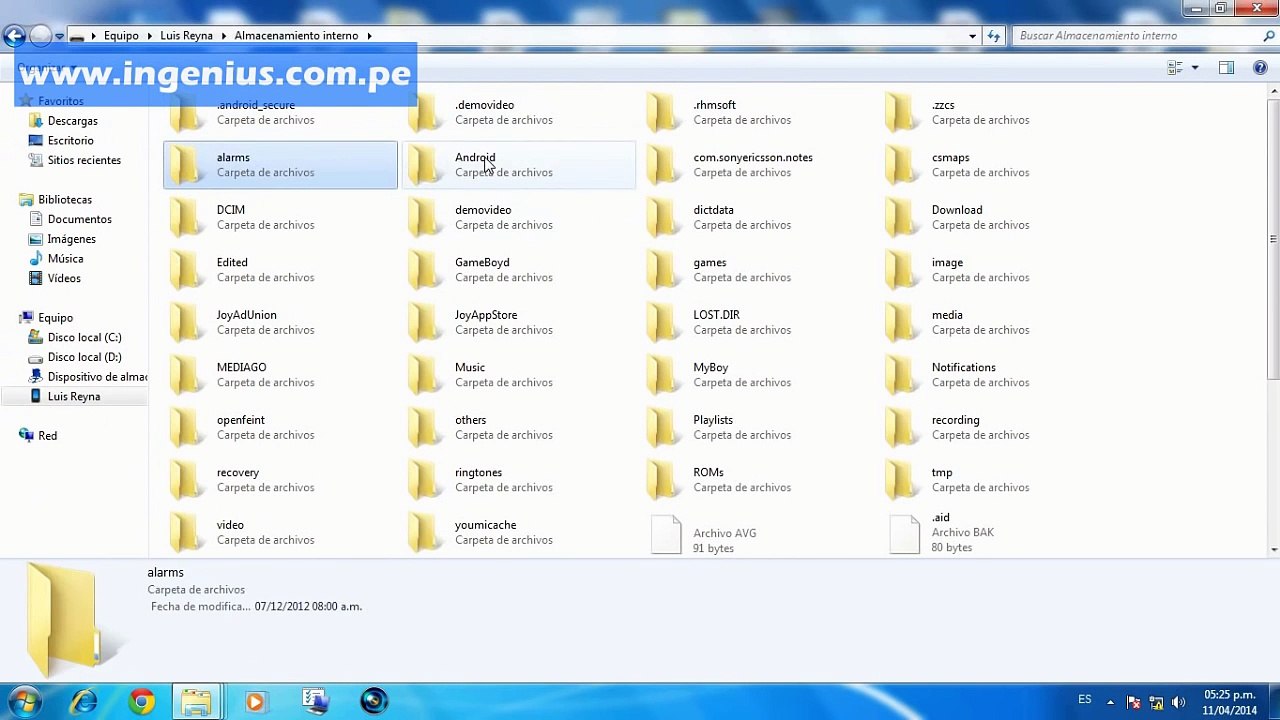
Task: Show hidden tray icons arrow
Action: (1110, 702)
